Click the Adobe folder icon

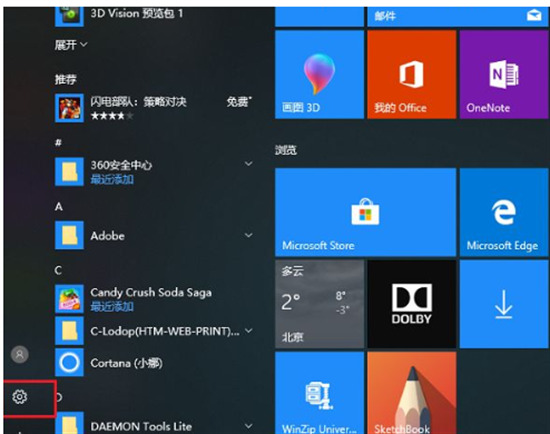69,235
